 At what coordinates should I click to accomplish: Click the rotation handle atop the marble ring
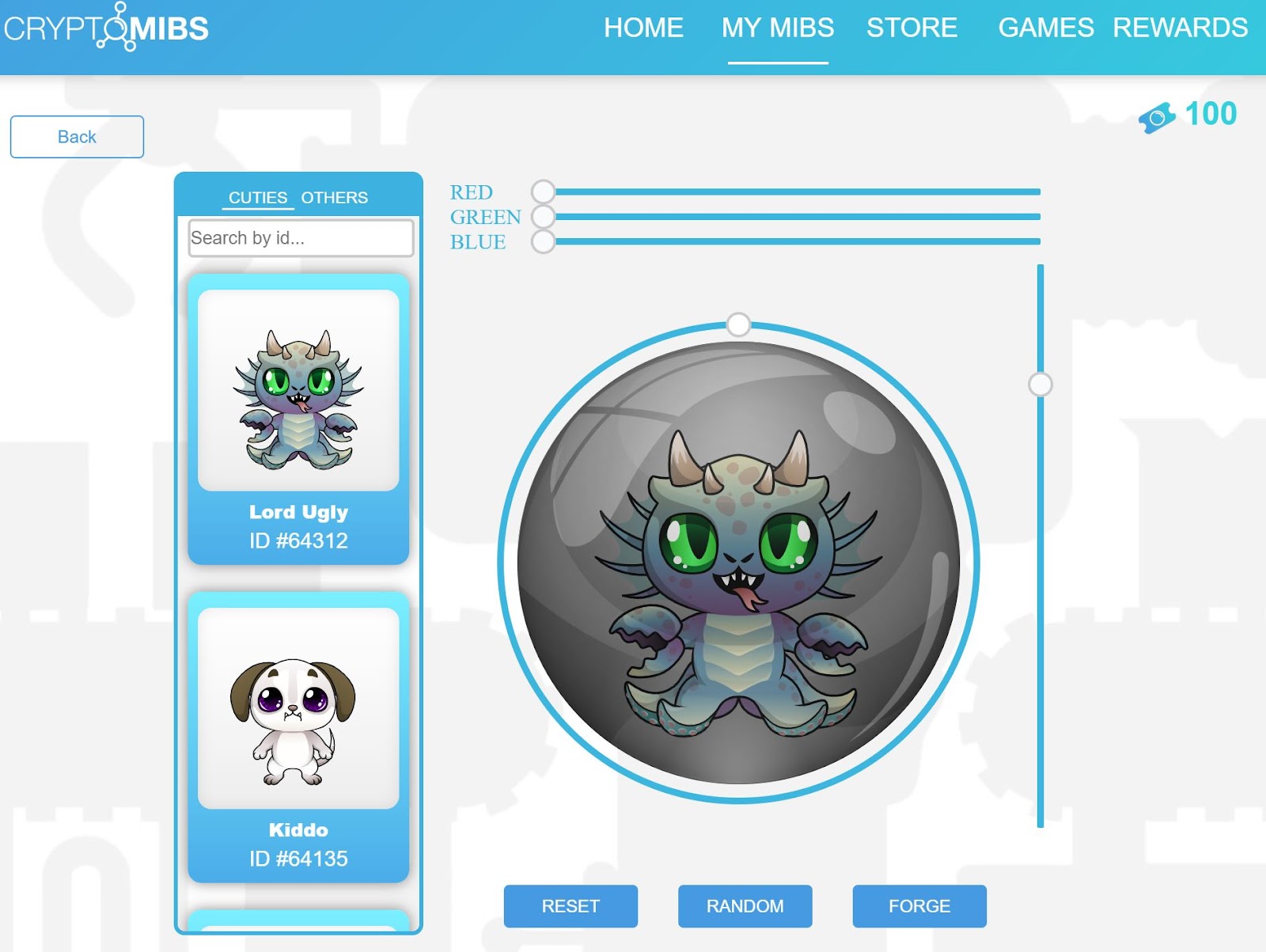click(738, 324)
